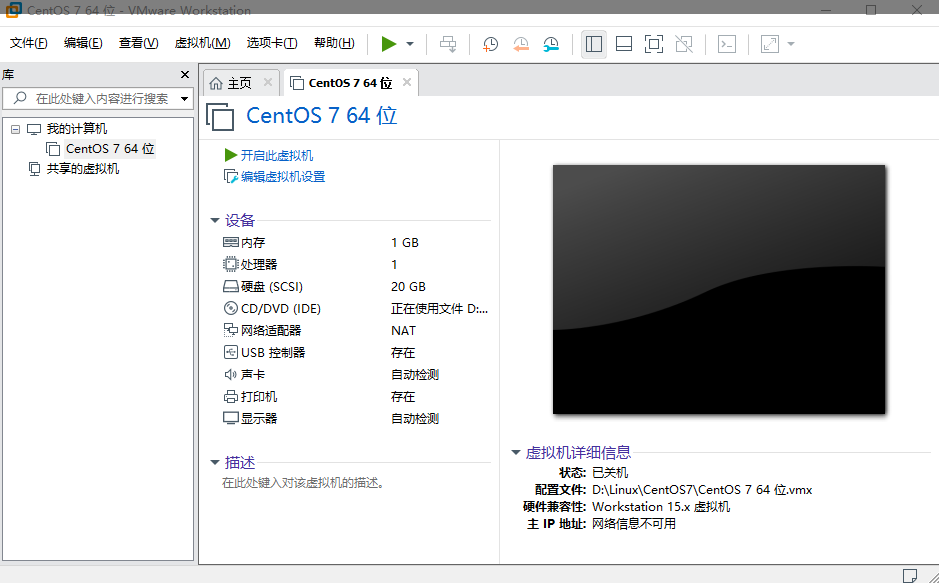The width and height of the screenshot is (939, 583).
Task: Click the config file path D:\Linux\CentOS7 text
Action: [702, 490]
